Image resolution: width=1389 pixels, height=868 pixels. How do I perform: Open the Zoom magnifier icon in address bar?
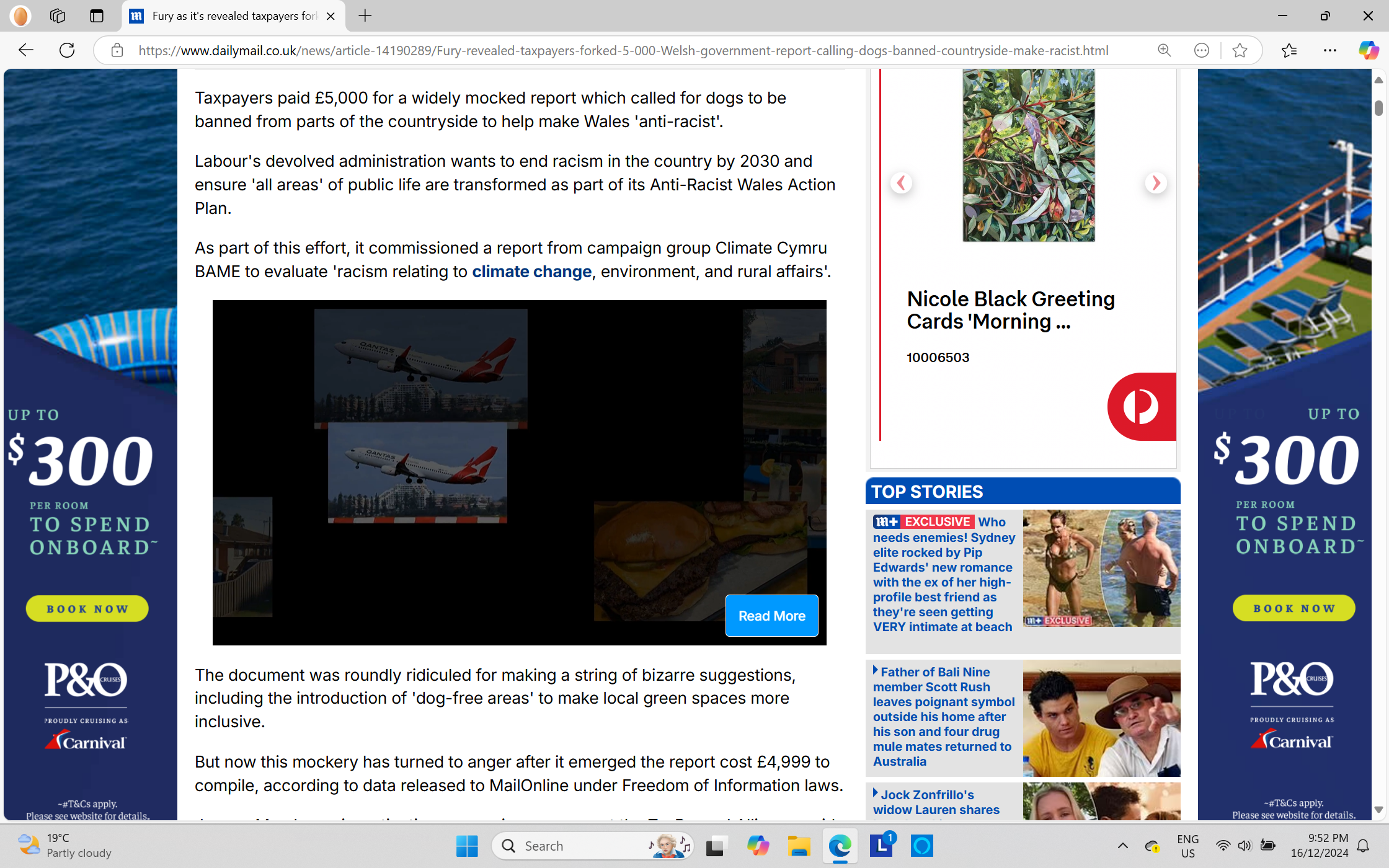pyautogui.click(x=1164, y=50)
